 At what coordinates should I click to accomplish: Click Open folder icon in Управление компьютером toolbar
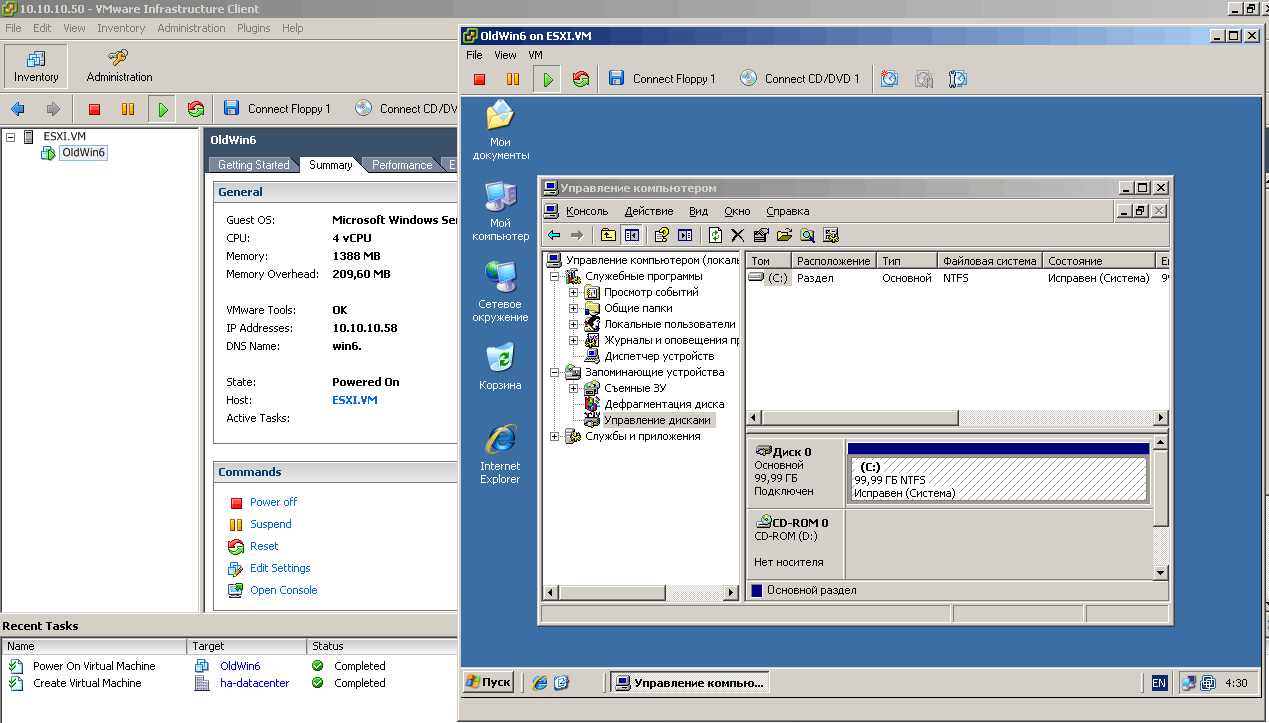click(x=784, y=235)
